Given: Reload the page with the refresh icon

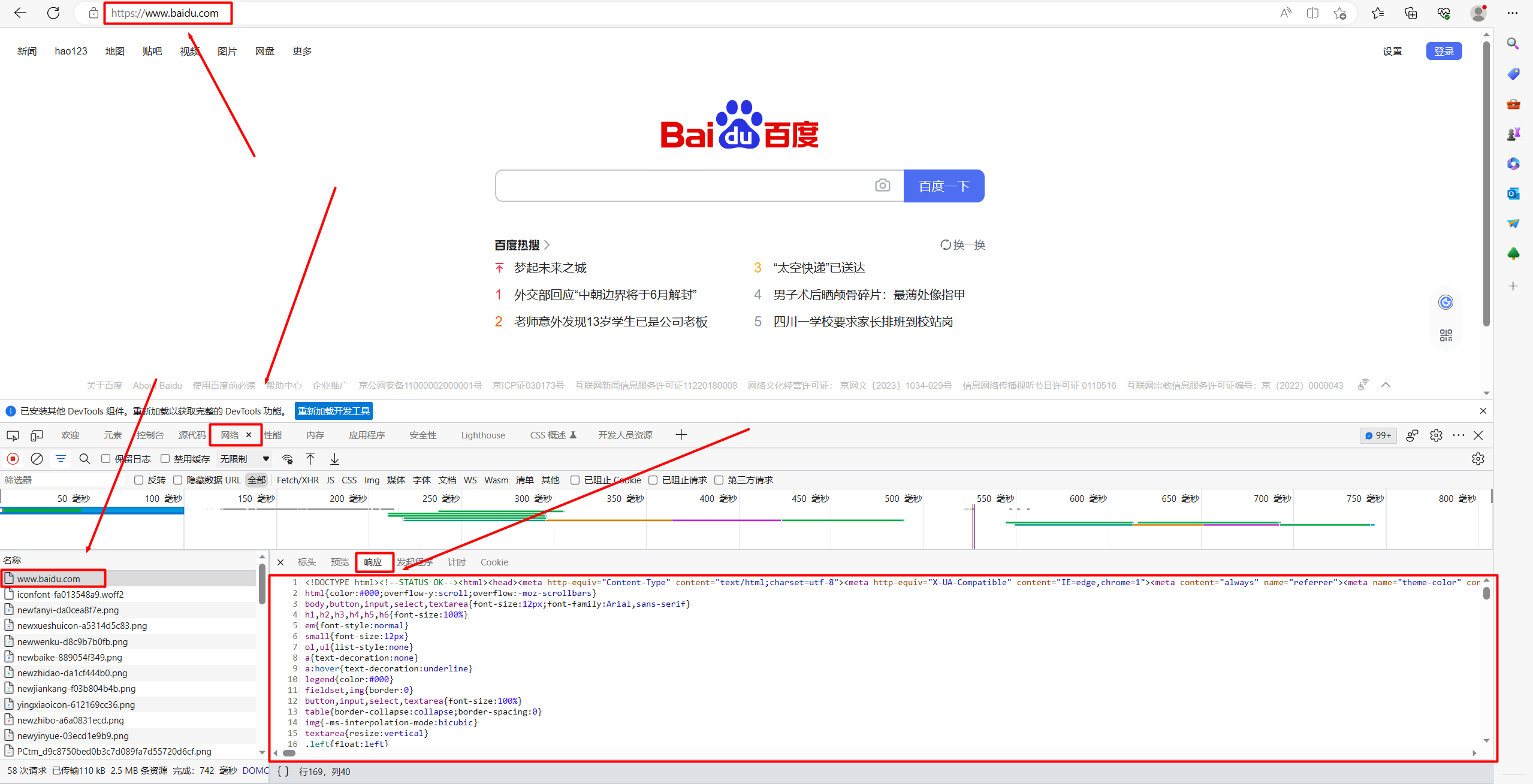Looking at the screenshot, I should tap(53, 13).
